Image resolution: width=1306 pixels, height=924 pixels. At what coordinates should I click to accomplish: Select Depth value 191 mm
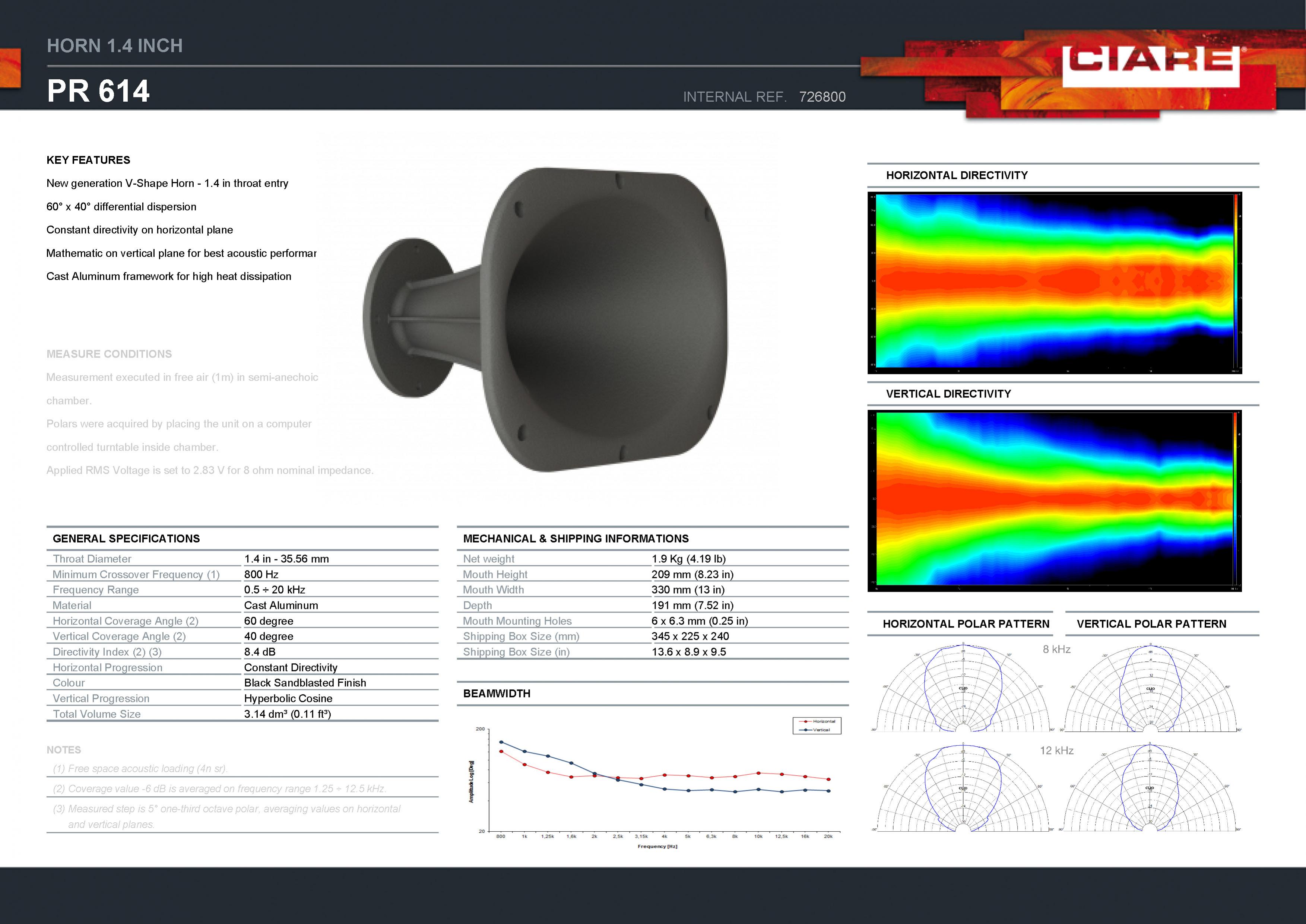coord(692,605)
